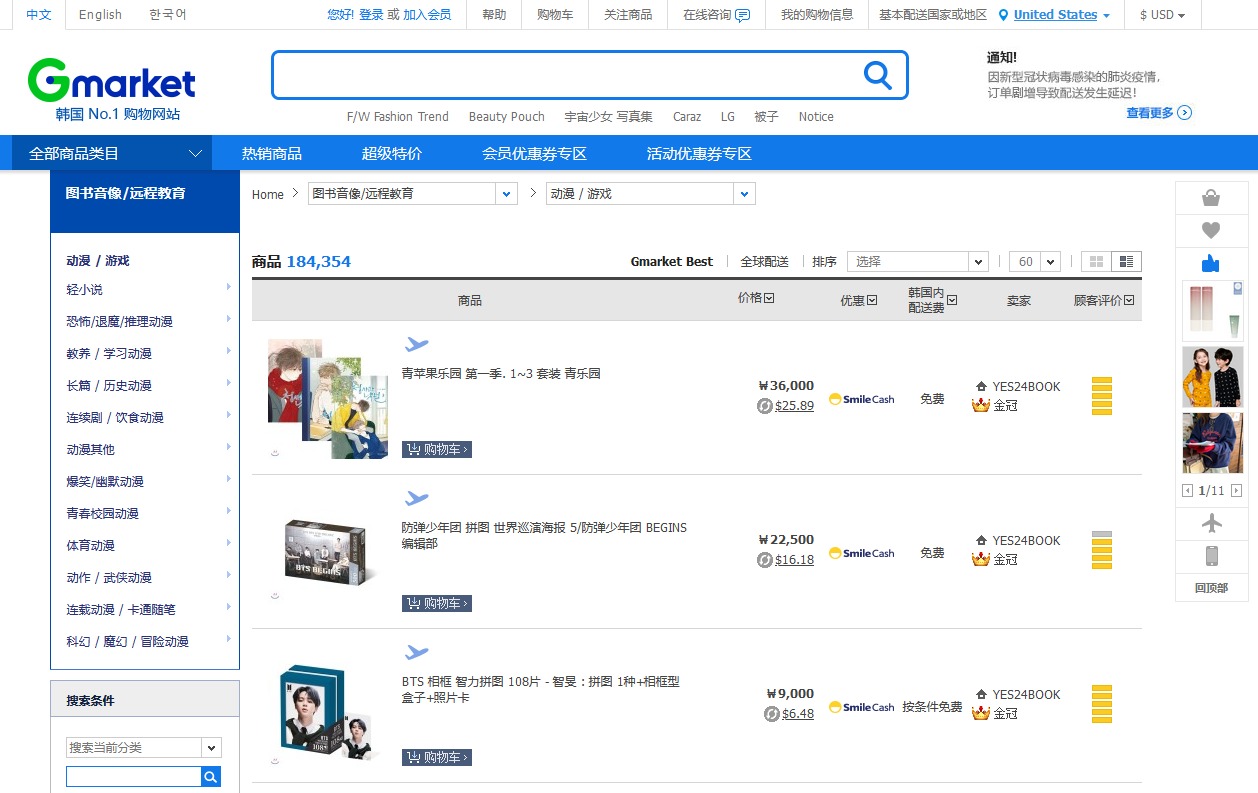This screenshot has width=1258, height=793.
Task: Click the yellow sweater kids thumbnail in sidebar
Action: [1212, 377]
